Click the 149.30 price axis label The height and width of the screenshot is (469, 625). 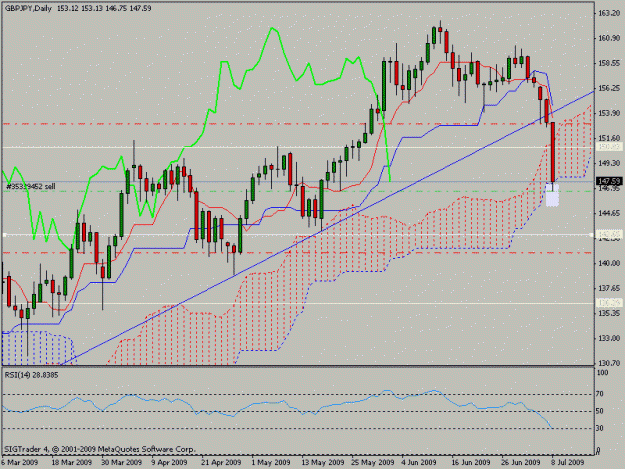[x=609, y=163]
